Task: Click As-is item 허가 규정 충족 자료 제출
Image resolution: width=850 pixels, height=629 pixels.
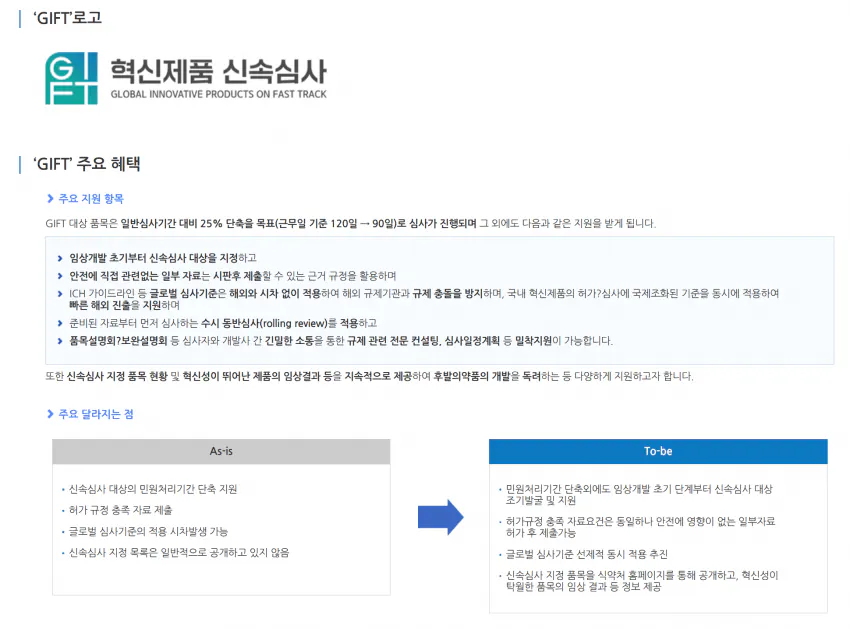Action: [120, 510]
